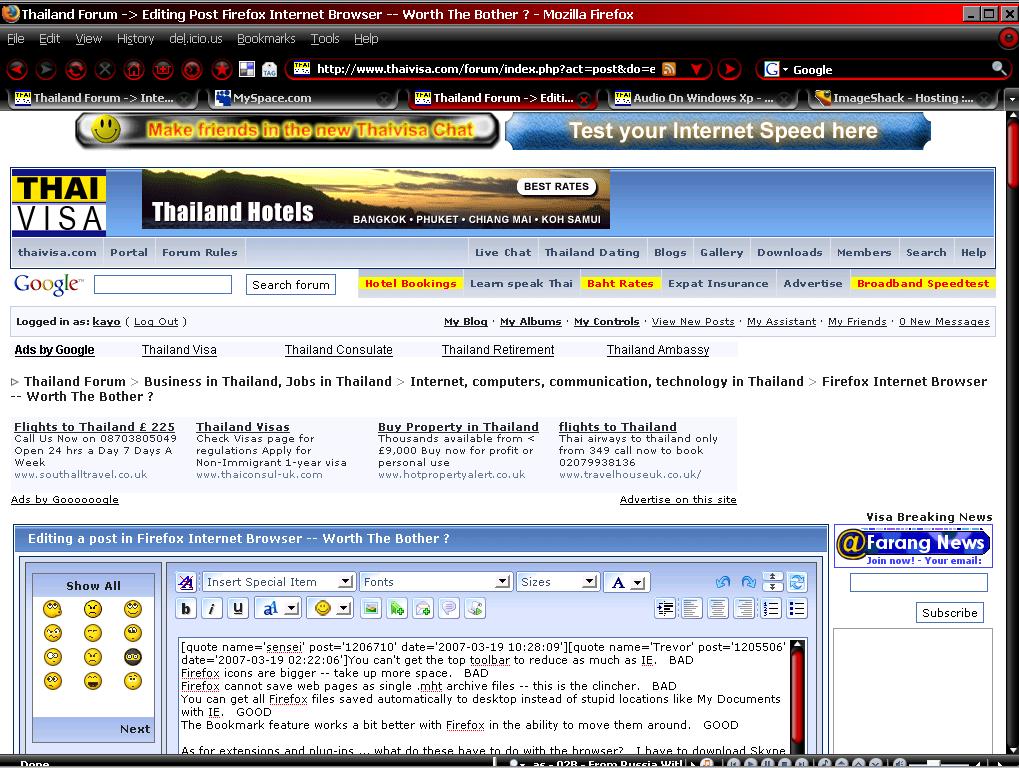Viewport: 1019px width, 768px height.
Task: Open the Insert Special Item dropdown
Action: coord(278,582)
